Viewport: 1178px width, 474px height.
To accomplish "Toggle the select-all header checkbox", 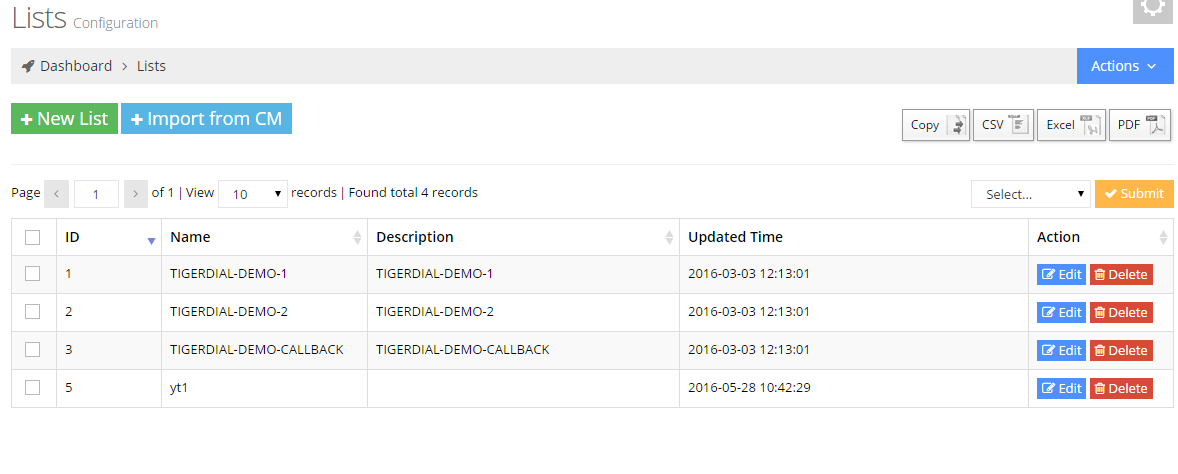I will pyautogui.click(x=33, y=237).
